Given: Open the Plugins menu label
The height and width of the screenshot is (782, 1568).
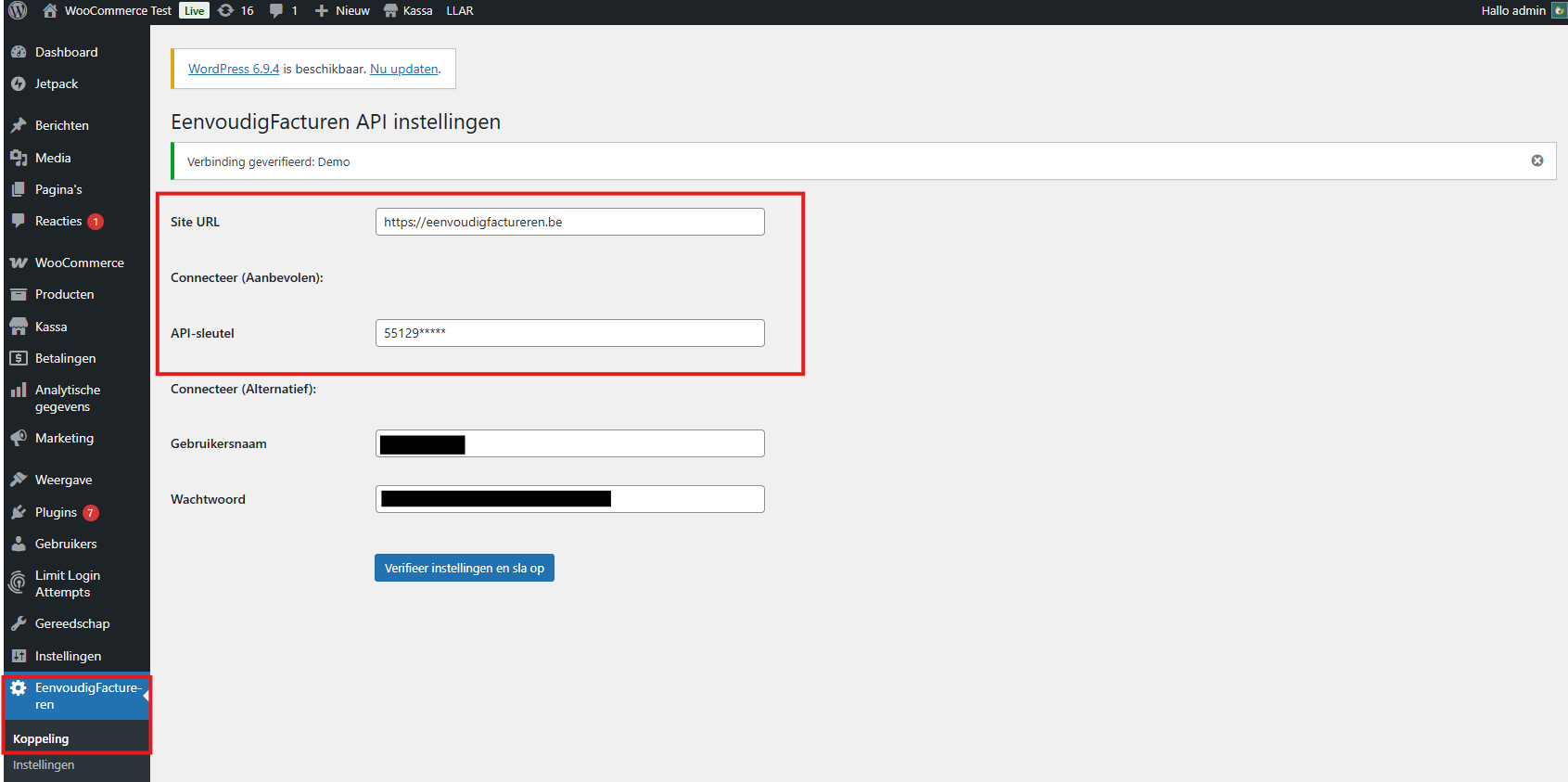Looking at the screenshot, I should pos(56,512).
